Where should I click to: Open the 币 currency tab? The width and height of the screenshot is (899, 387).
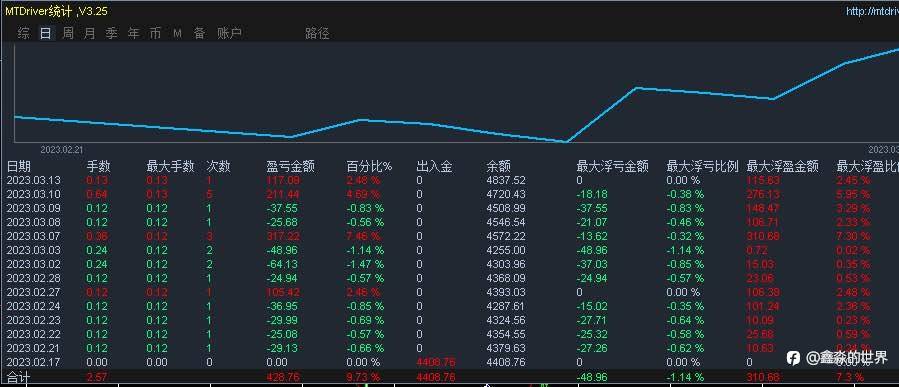pyautogui.click(x=155, y=33)
